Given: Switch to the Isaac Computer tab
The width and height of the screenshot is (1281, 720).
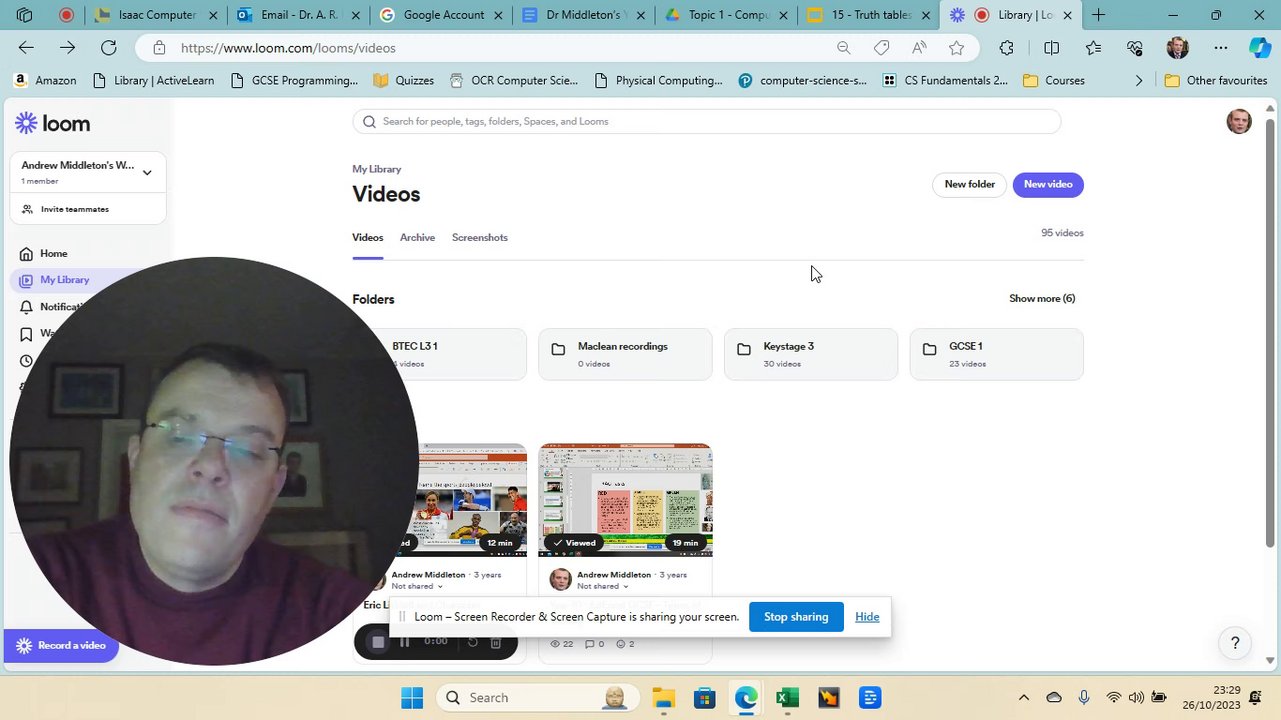Looking at the screenshot, I should coord(156,15).
